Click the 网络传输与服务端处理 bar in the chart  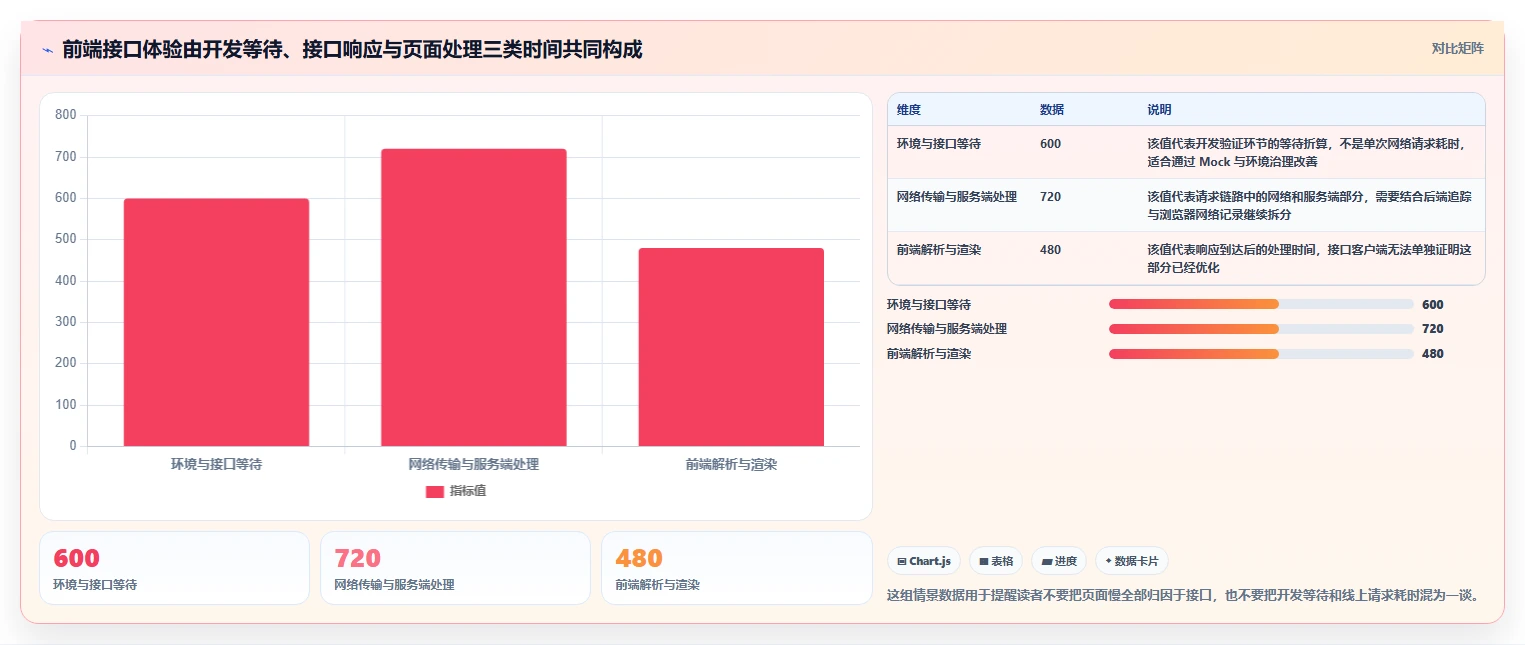click(x=474, y=297)
